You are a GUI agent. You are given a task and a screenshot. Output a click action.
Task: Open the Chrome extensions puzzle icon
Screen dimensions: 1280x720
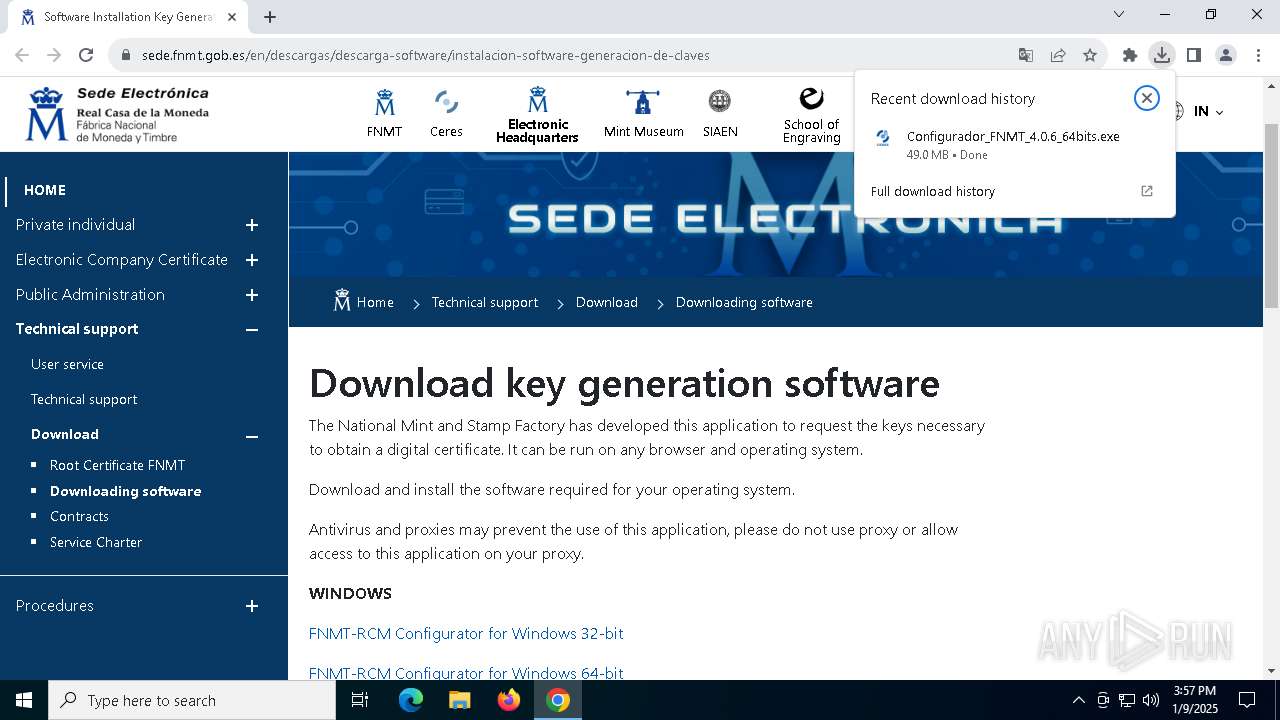tap(1130, 55)
